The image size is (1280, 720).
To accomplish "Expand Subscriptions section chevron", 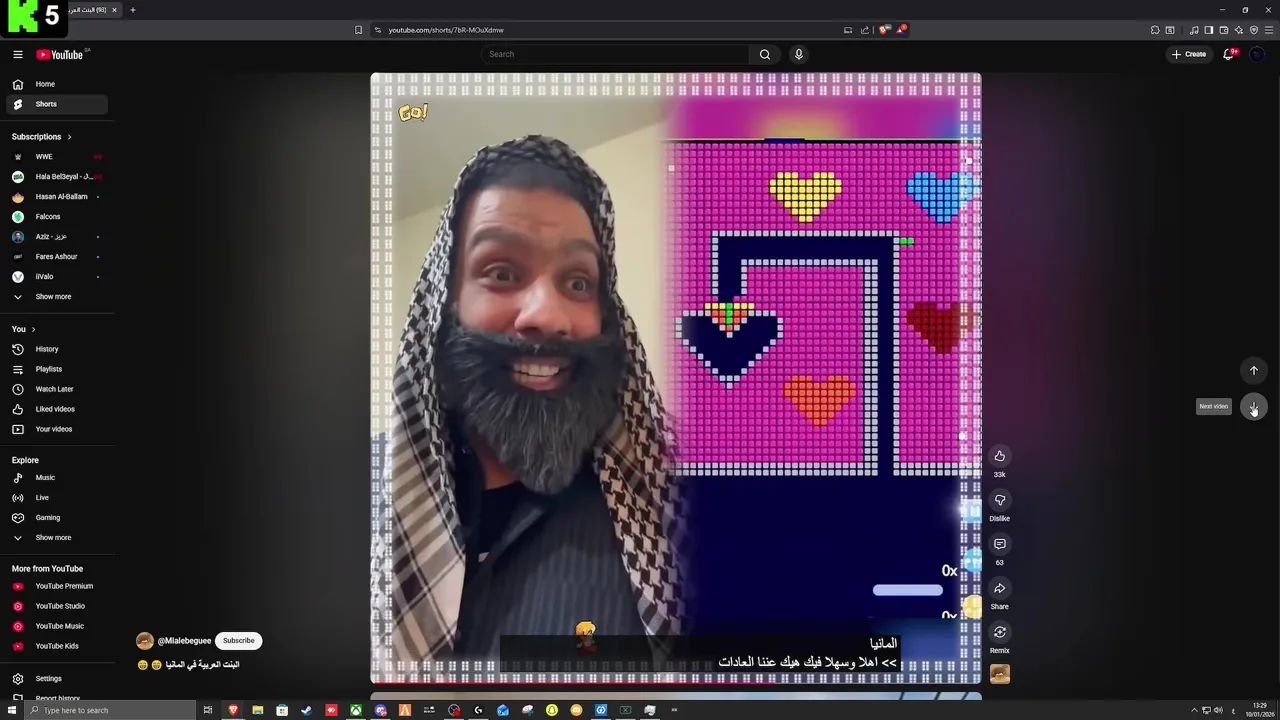I will click(x=69, y=137).
